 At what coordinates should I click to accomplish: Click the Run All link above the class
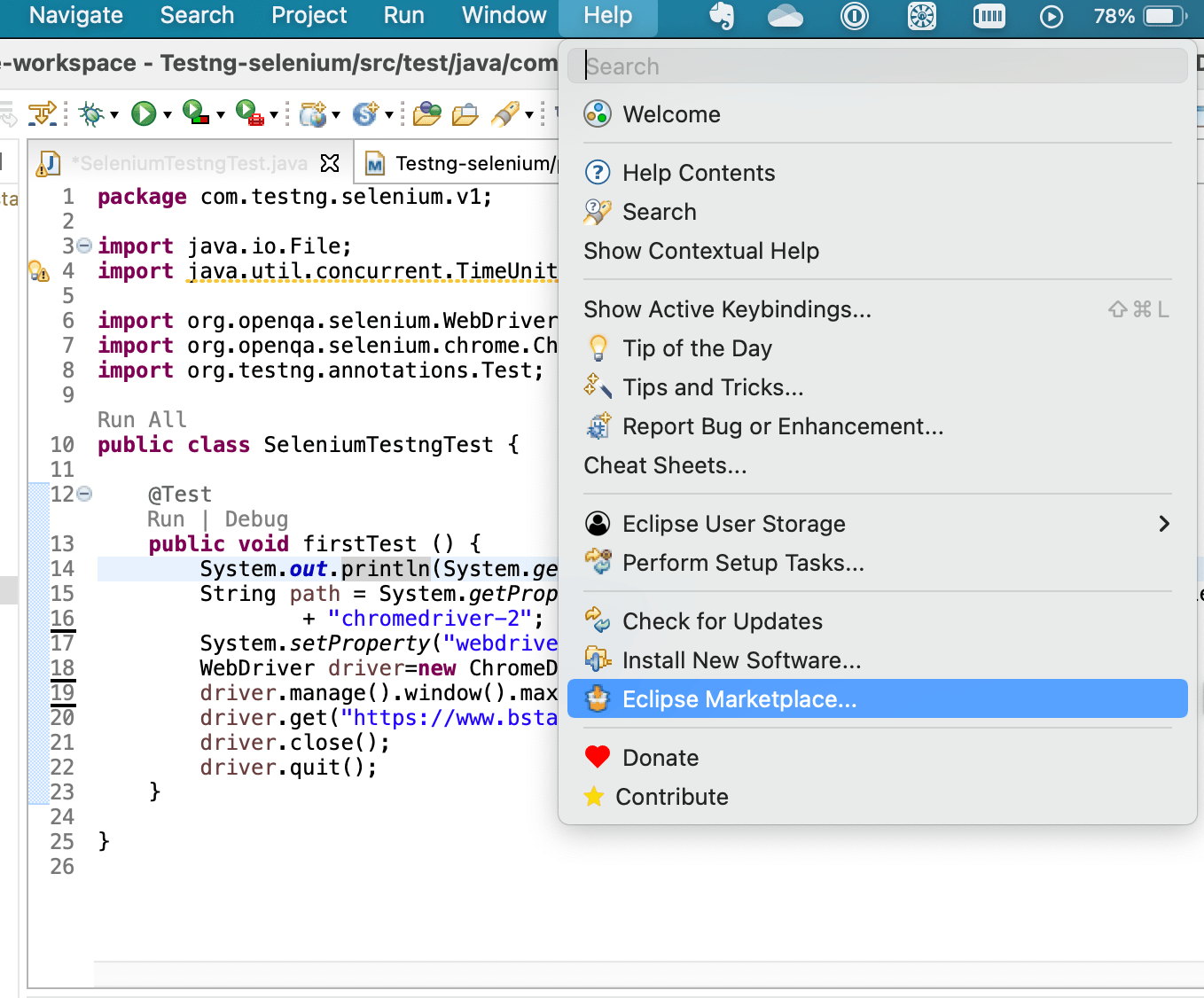point(142,418)
